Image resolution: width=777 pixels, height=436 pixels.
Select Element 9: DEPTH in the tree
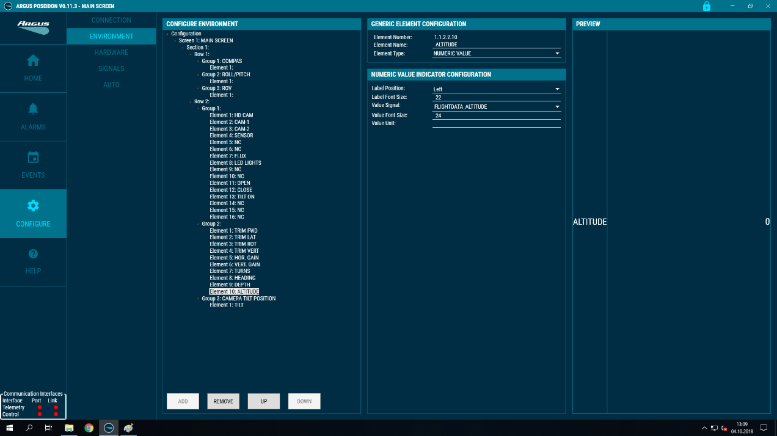tap(232, 285)
